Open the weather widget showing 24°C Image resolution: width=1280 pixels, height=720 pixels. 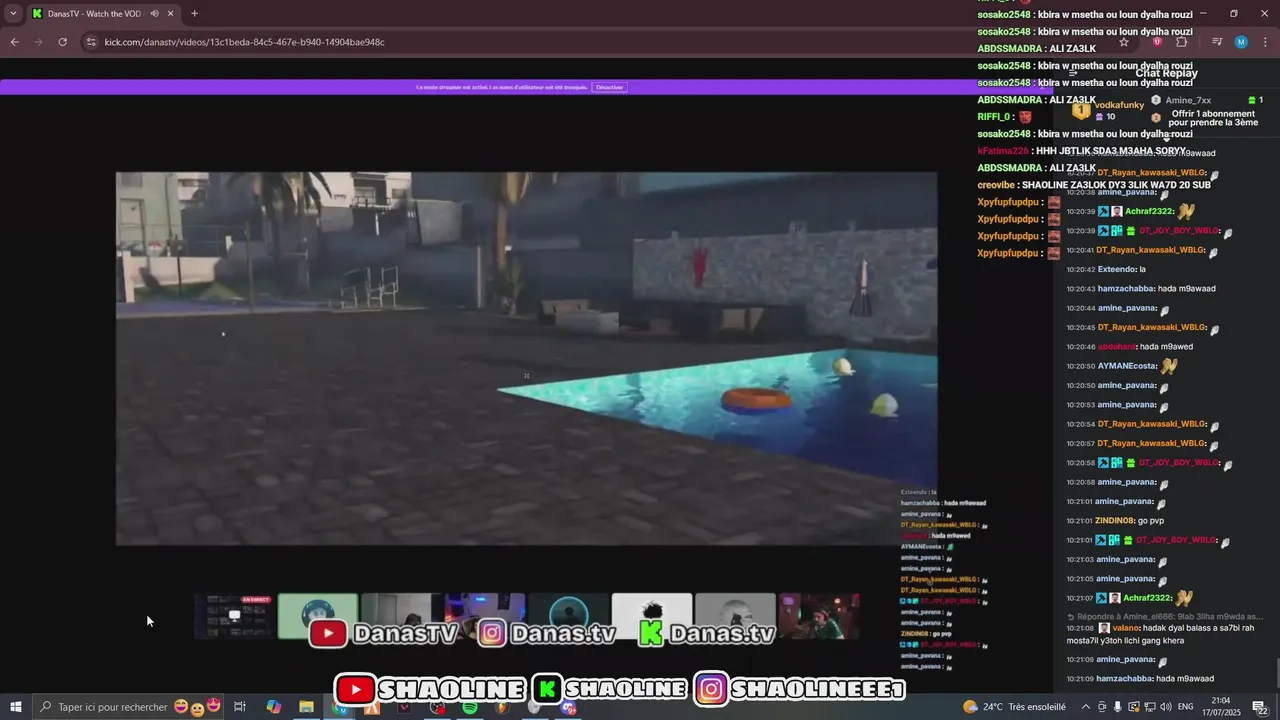click(1016, 707)
